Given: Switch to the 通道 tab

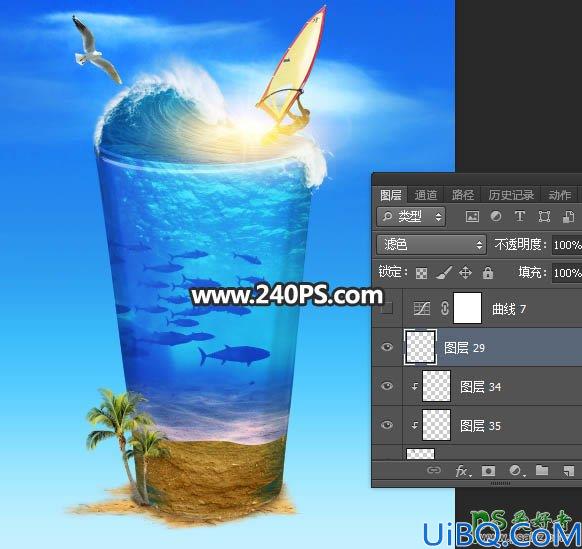Looking at the screenshot, I should (x=425, y=195).
